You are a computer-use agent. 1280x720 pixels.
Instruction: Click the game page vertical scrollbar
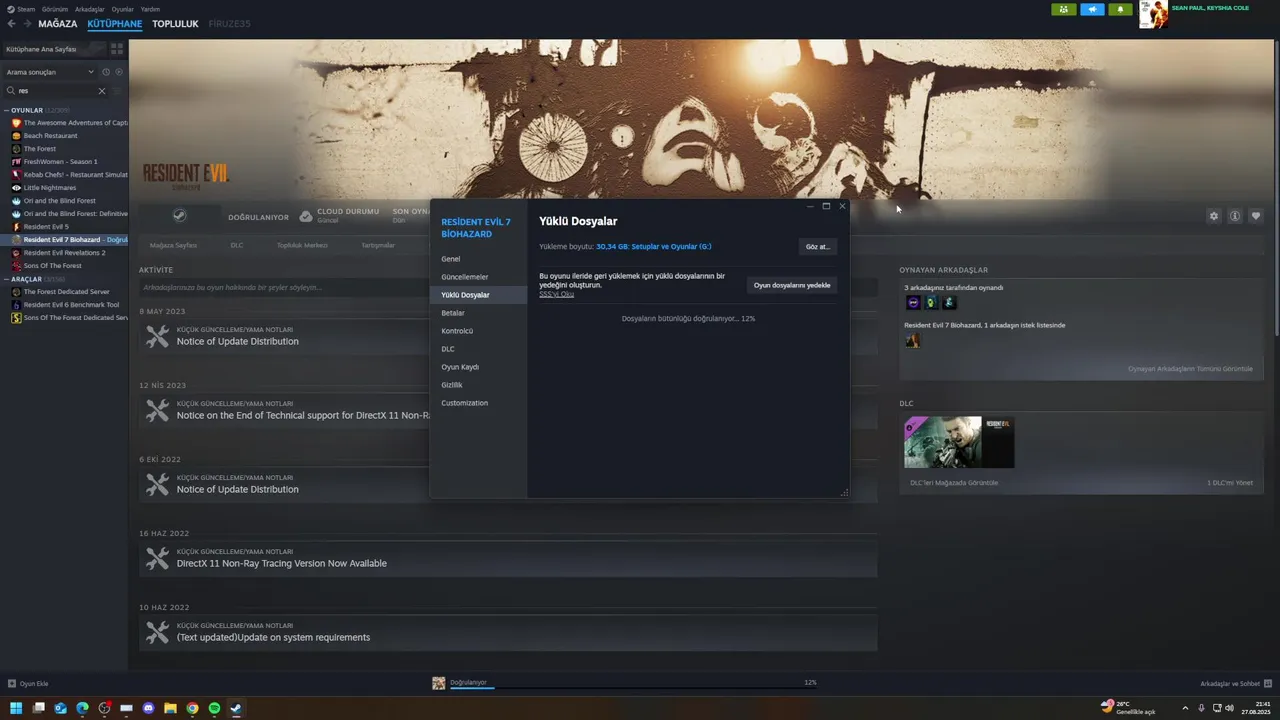click(x=1275, y=190)
